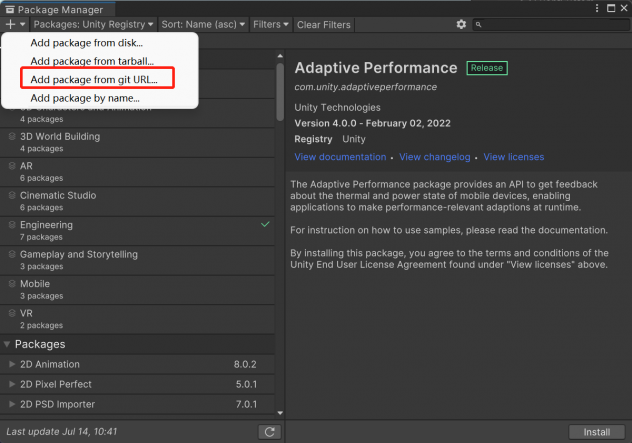Expand 2D PSD Importer package versions
Viewport: 632px width, 443px height.
click(12, 404)
